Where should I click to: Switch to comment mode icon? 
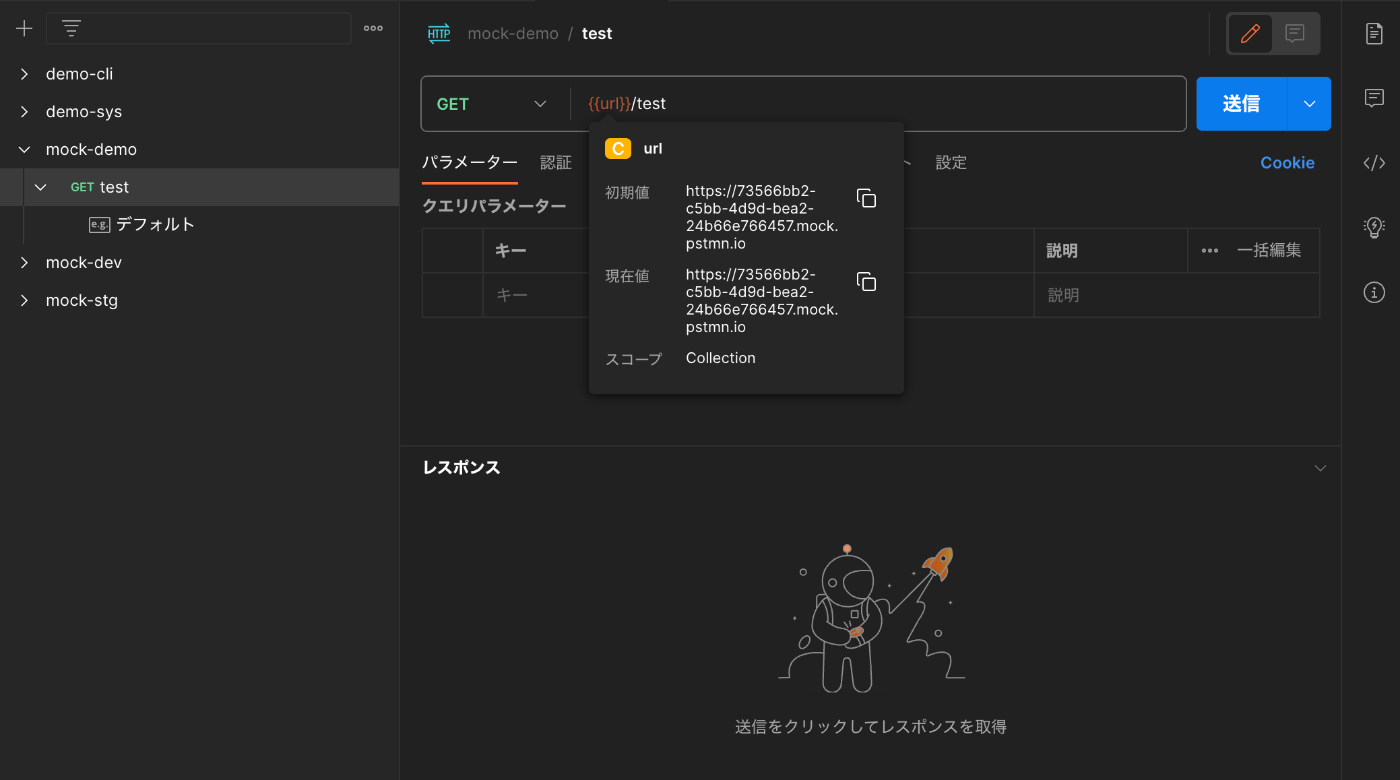[1295, 33]
